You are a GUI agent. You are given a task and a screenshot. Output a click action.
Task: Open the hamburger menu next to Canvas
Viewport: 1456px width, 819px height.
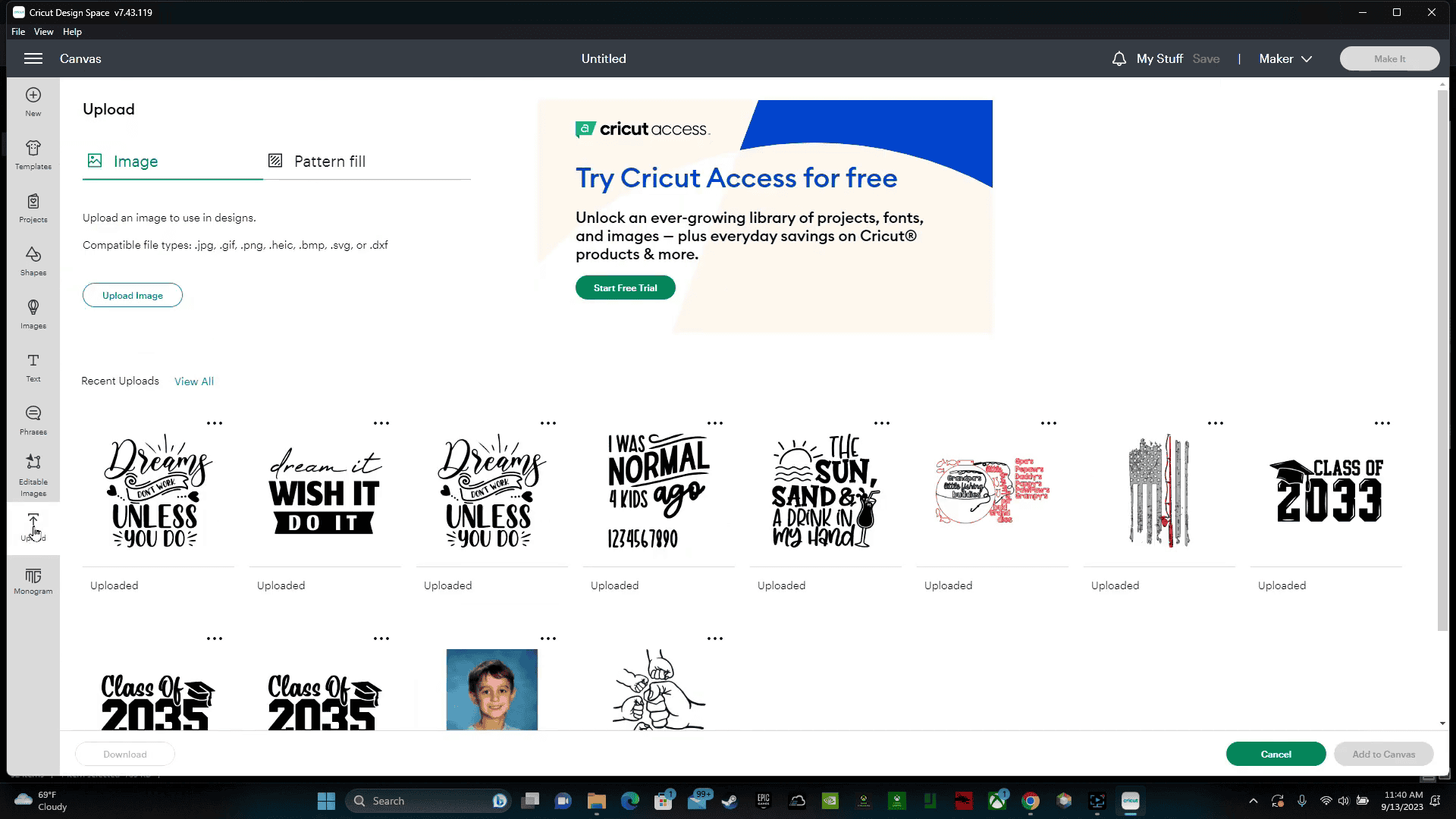[33, 58]
